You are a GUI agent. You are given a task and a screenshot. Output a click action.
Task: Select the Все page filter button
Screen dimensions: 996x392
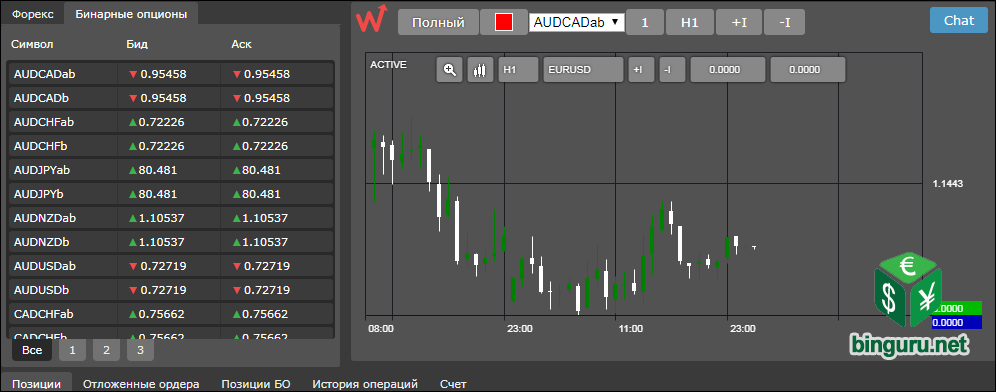coord(32,350)
